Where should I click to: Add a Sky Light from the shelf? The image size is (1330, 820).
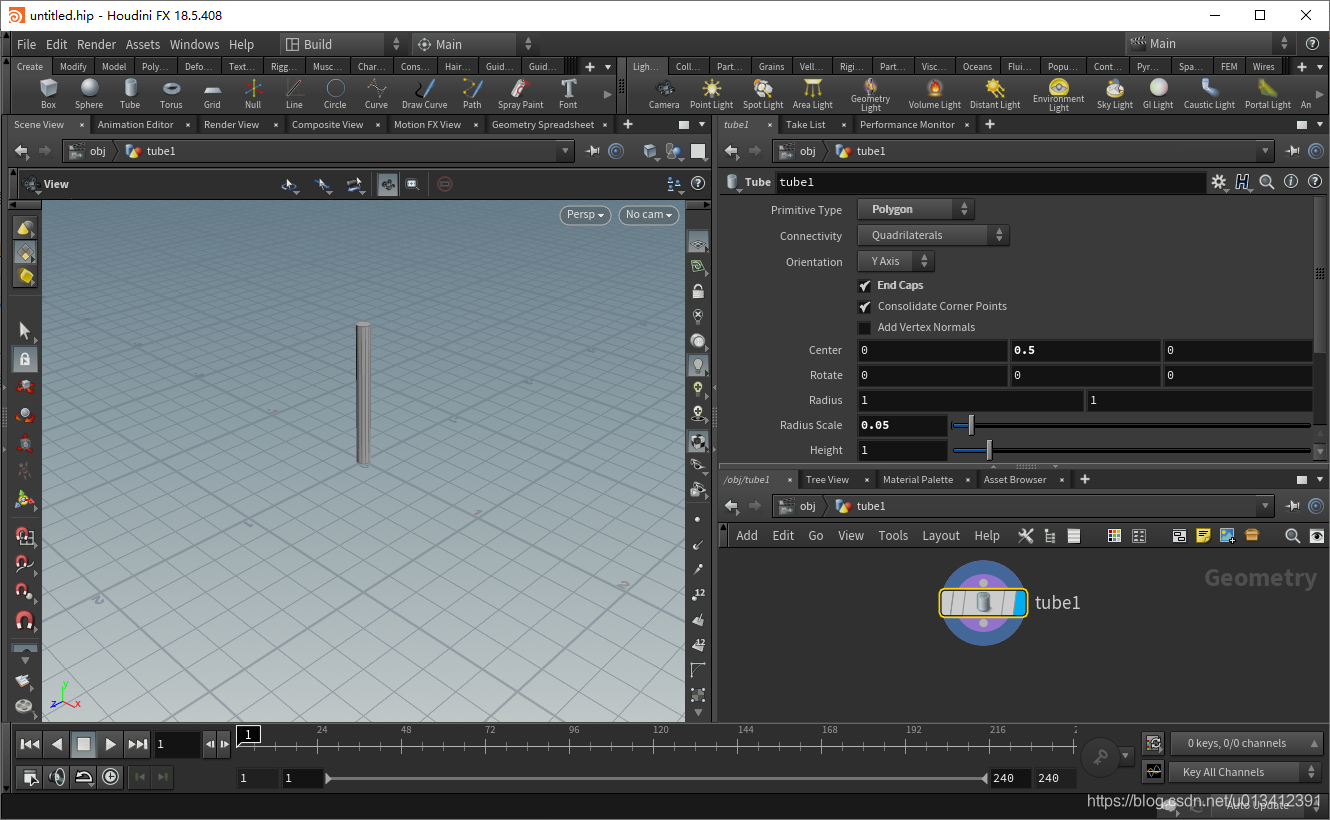click(x=1115, y=94)
